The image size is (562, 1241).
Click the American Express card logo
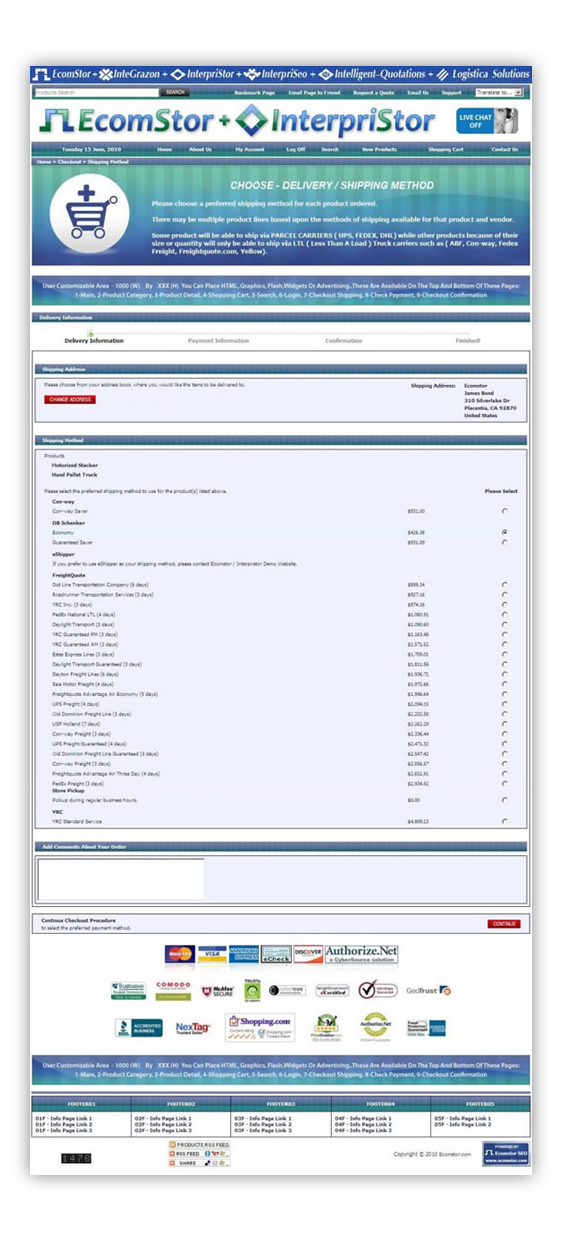(244, 954)
